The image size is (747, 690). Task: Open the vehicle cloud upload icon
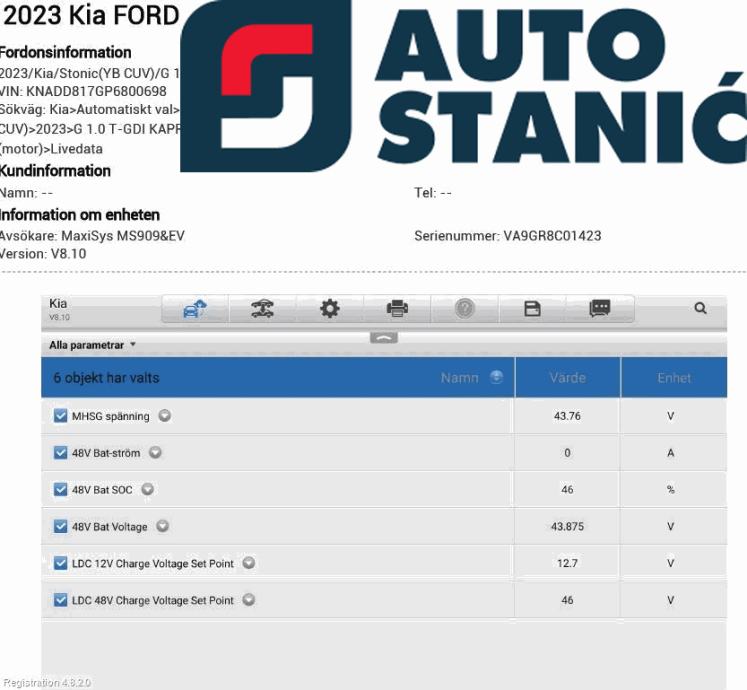[195, 309]
